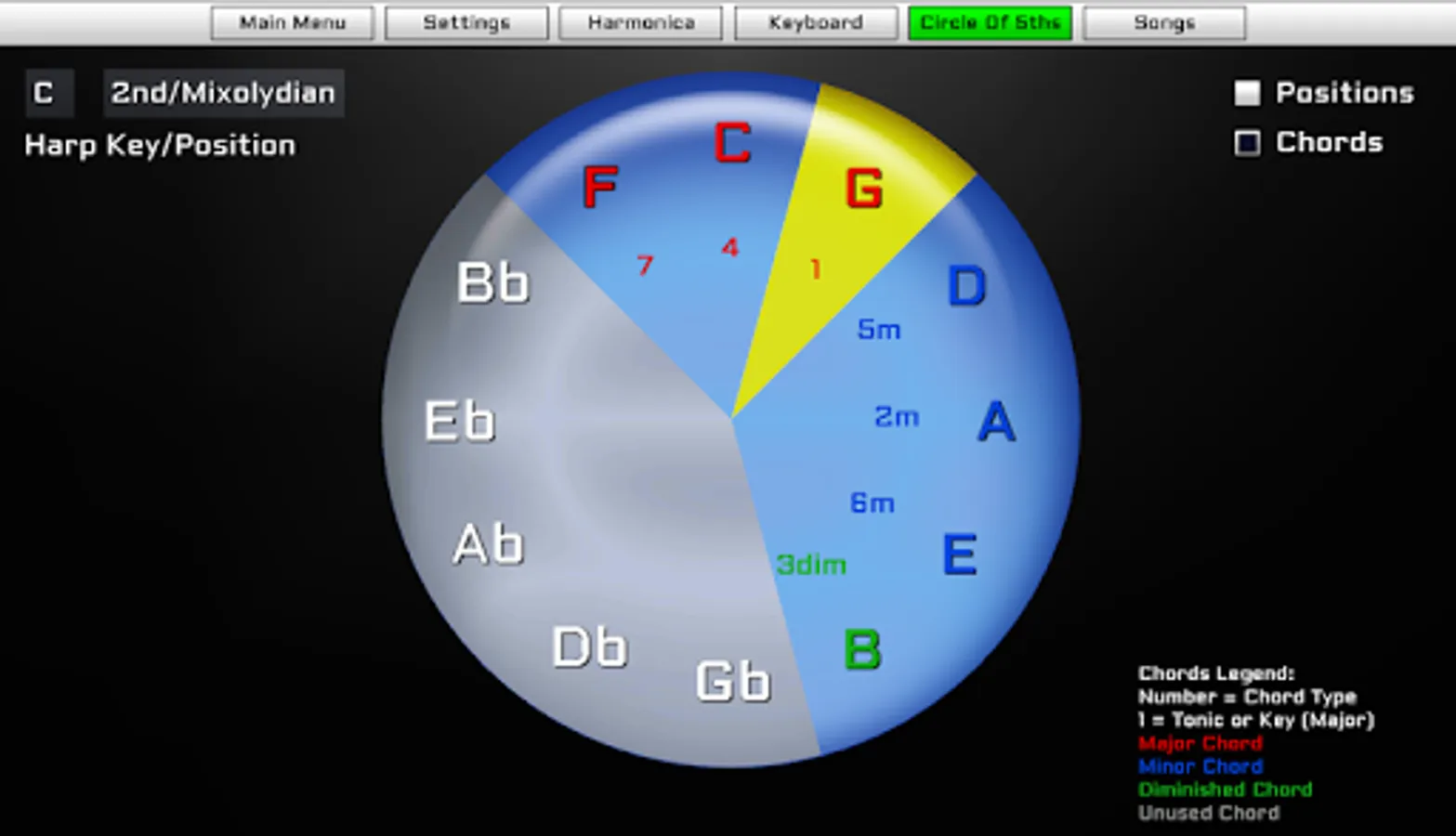Click the 6m chord label
Image resolution: width=1456 pixels, height=836 pixels.
pyautogui.click(x=872, y=503)
